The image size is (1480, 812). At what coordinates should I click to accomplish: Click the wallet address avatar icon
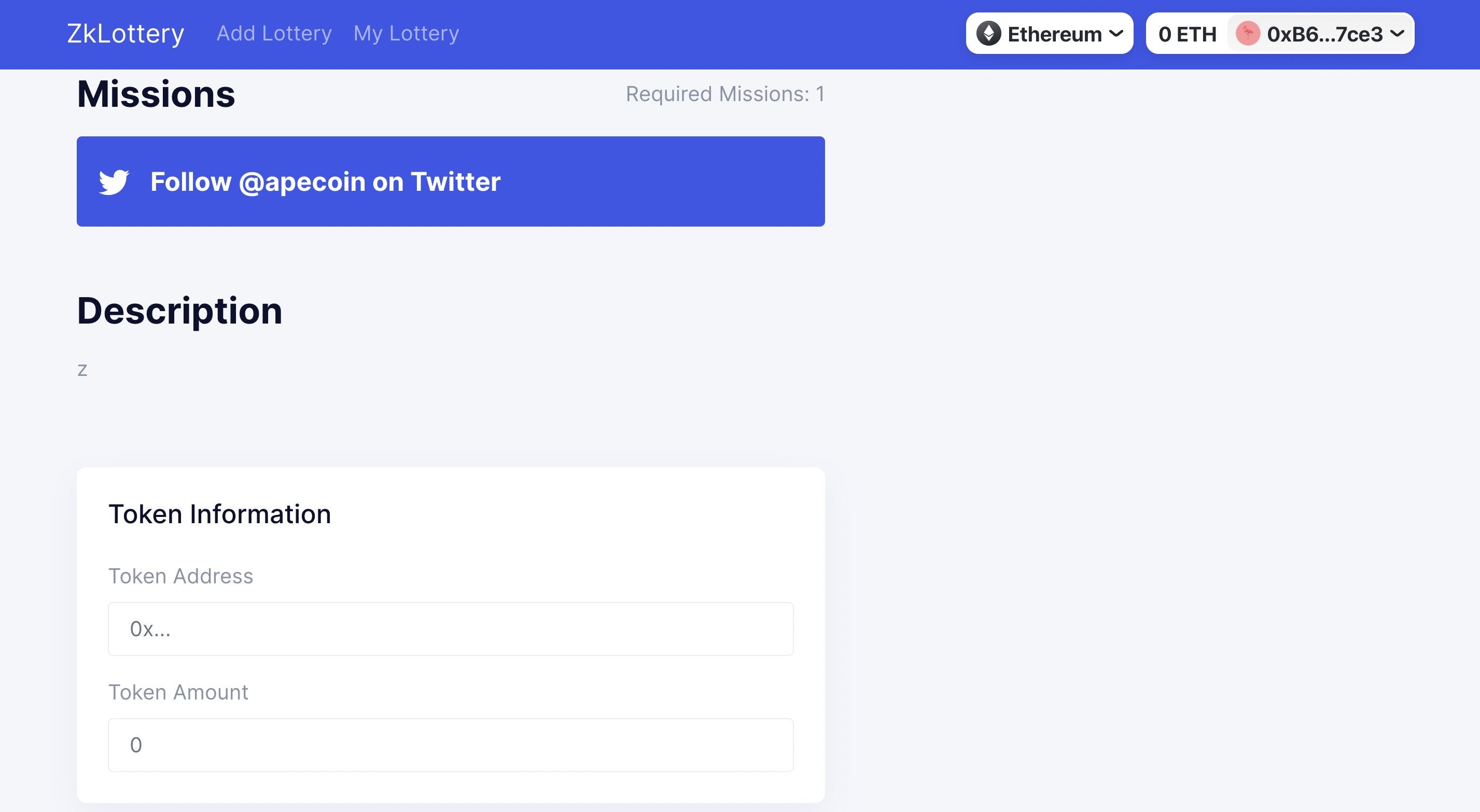[x=1248, y=33]
